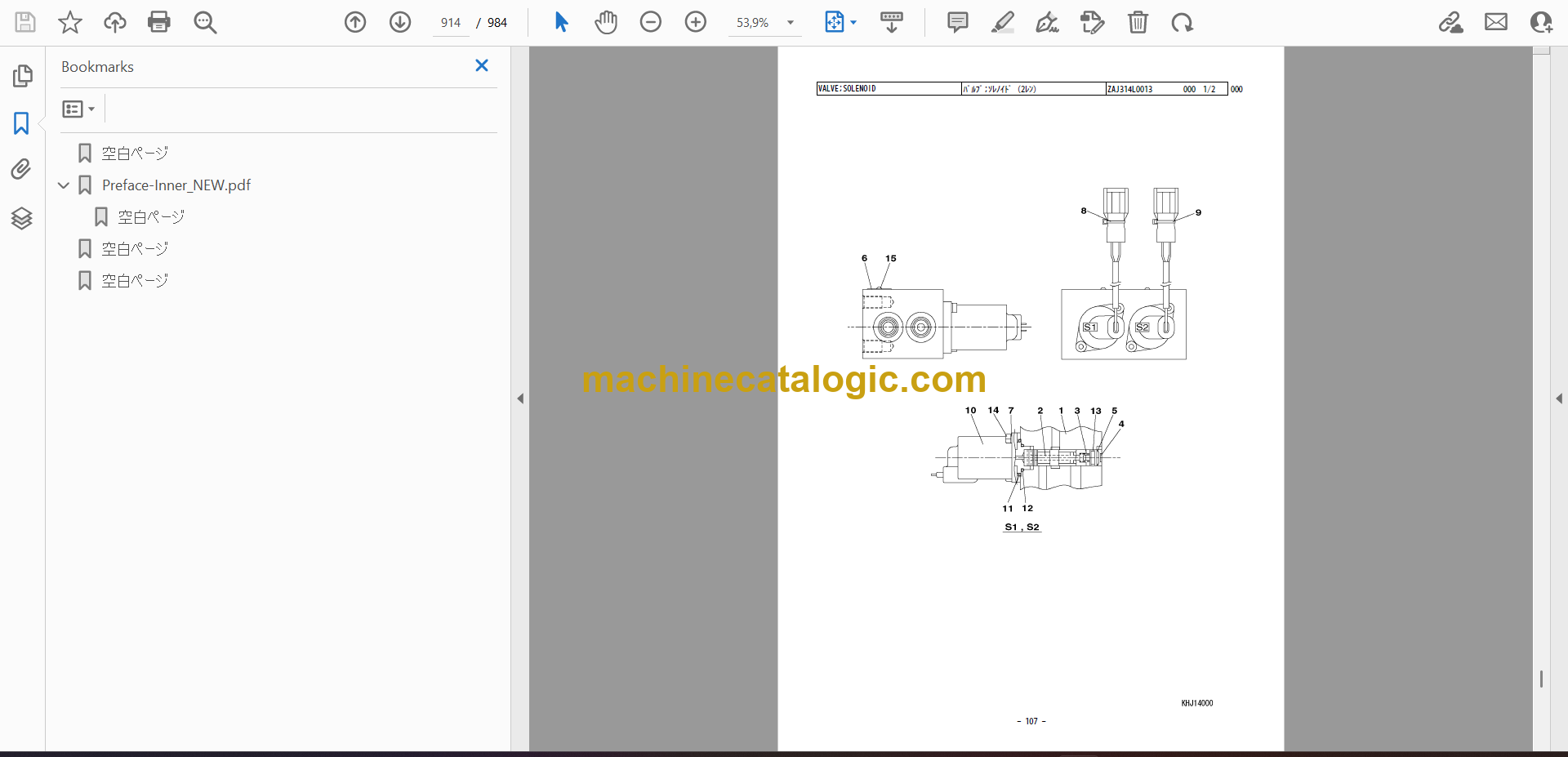Share a link to the file

point(1451,22)
